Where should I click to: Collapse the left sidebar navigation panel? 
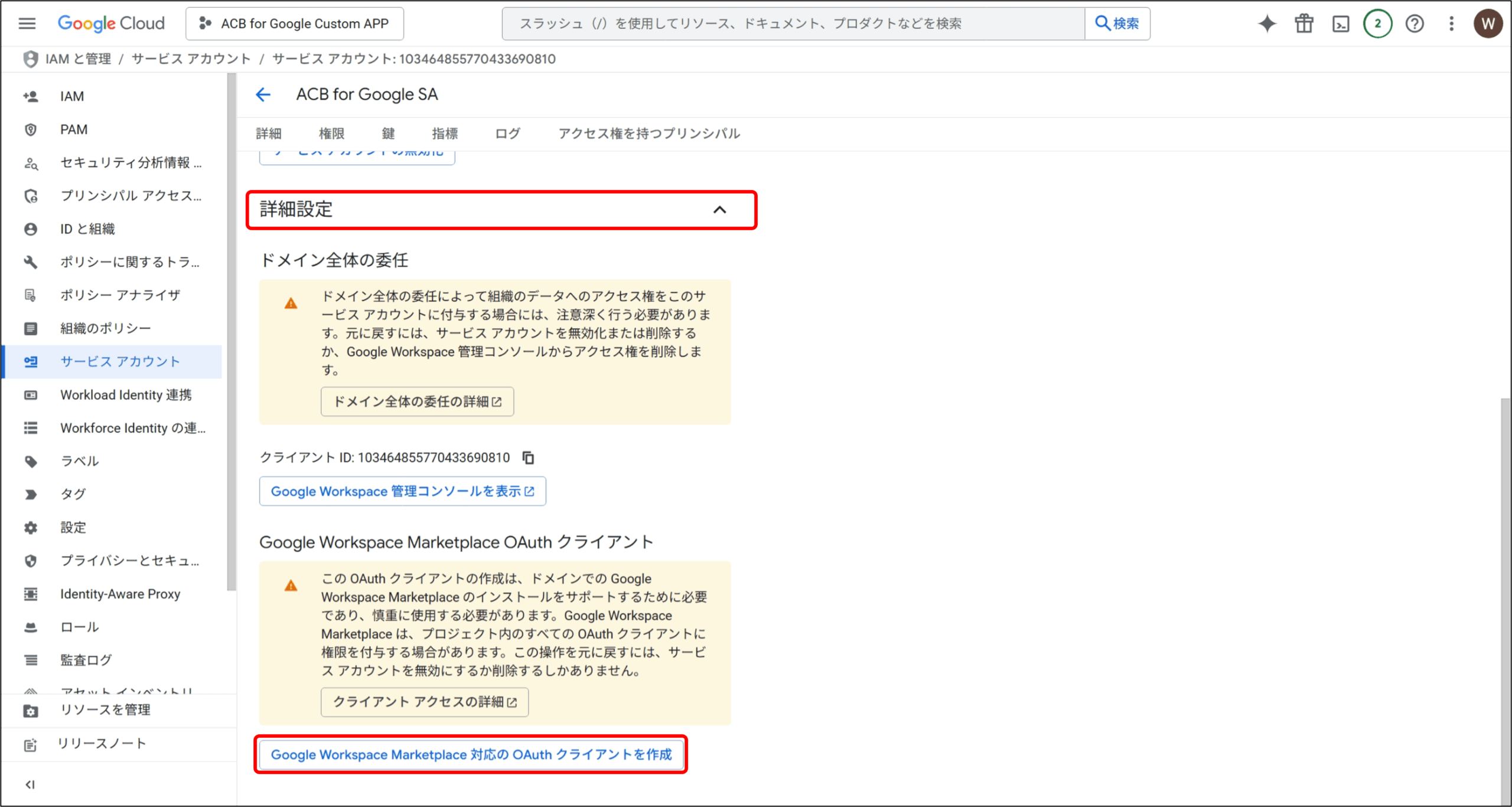[x=30, y=785]
